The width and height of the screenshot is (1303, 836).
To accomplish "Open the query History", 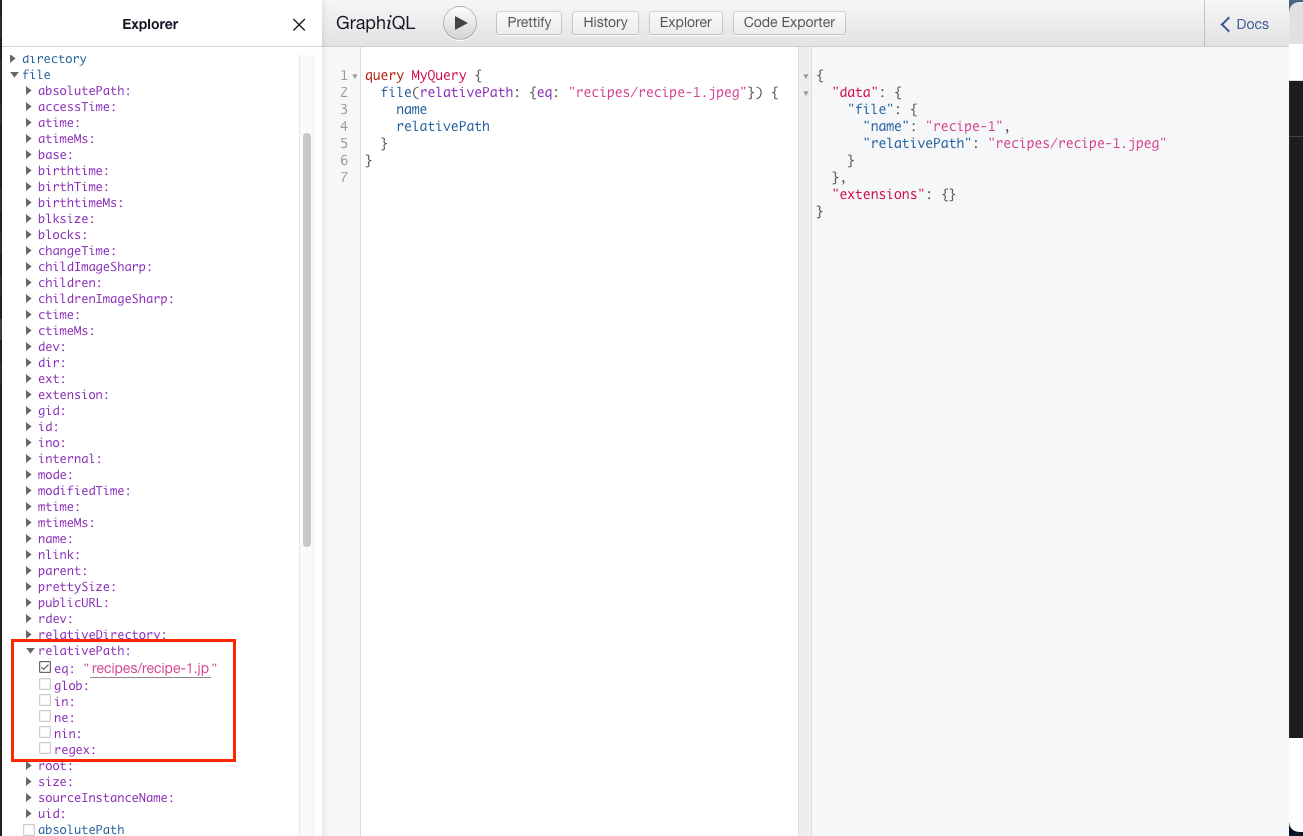I will [x=605, y=23].
